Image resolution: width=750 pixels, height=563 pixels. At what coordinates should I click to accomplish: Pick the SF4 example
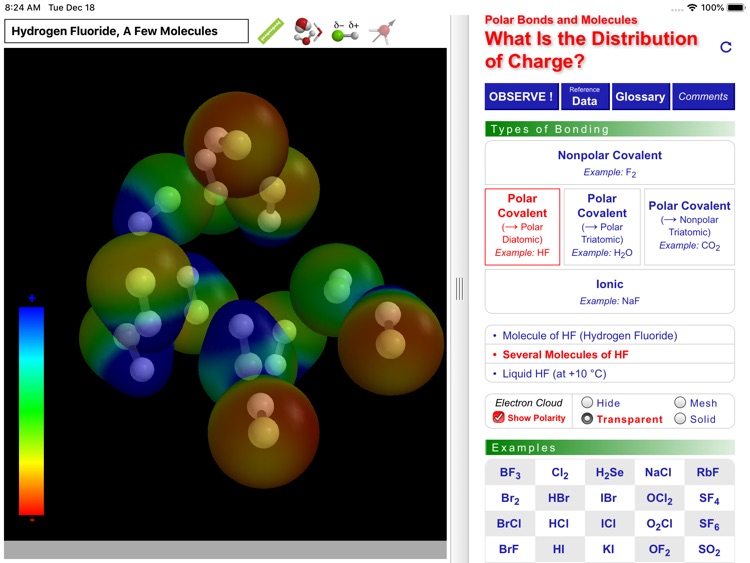coord(709,498)
